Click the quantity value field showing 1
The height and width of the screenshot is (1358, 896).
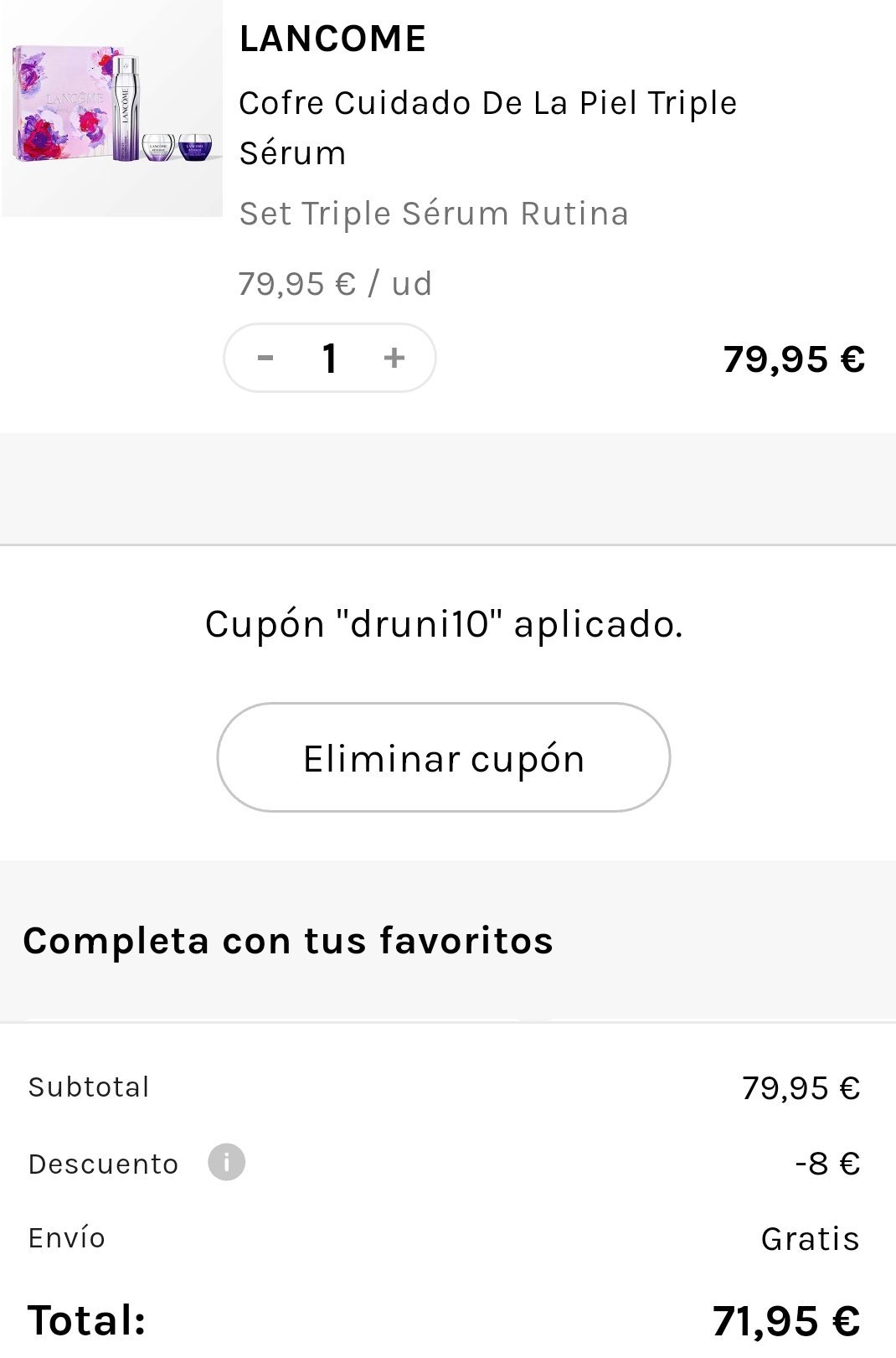(x=330, y=359)
